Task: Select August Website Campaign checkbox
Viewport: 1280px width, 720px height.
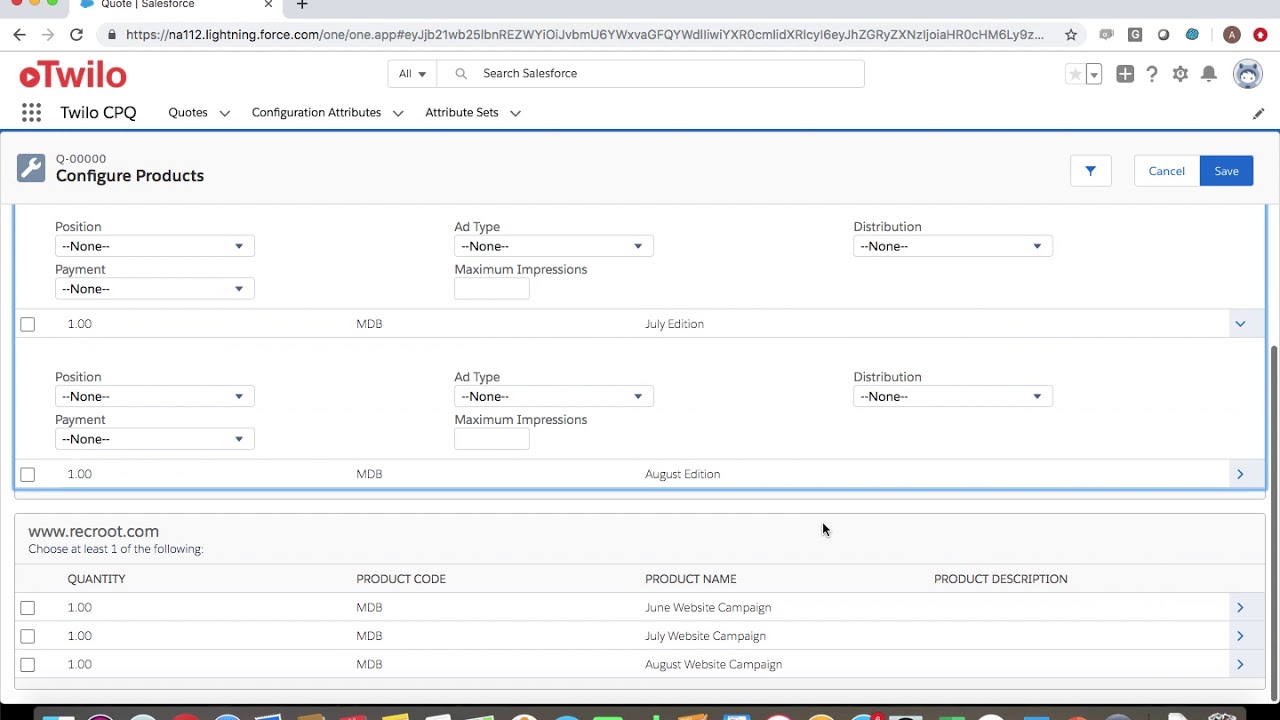Action: tap(28, 665)
